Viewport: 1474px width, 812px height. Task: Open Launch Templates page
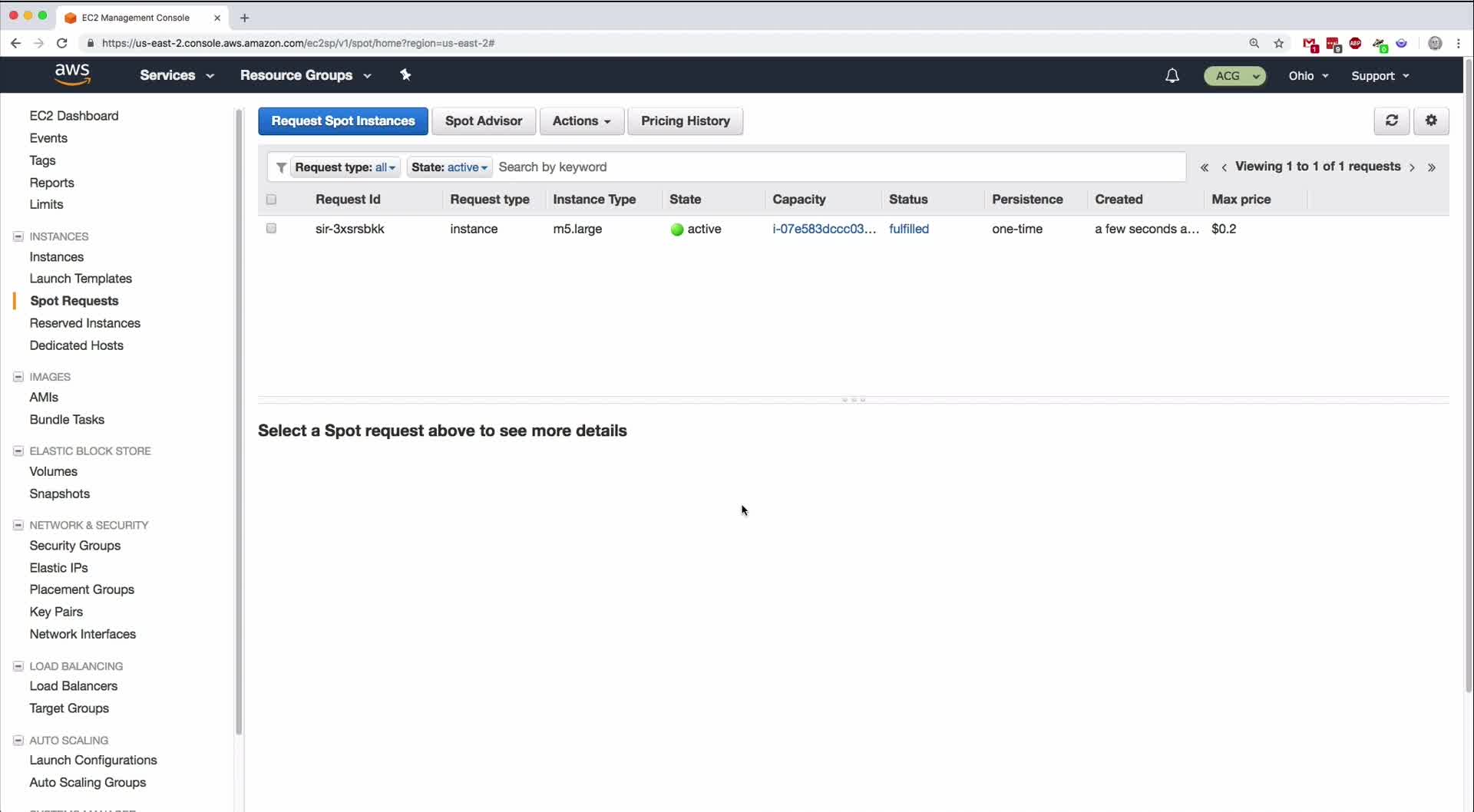81,279
